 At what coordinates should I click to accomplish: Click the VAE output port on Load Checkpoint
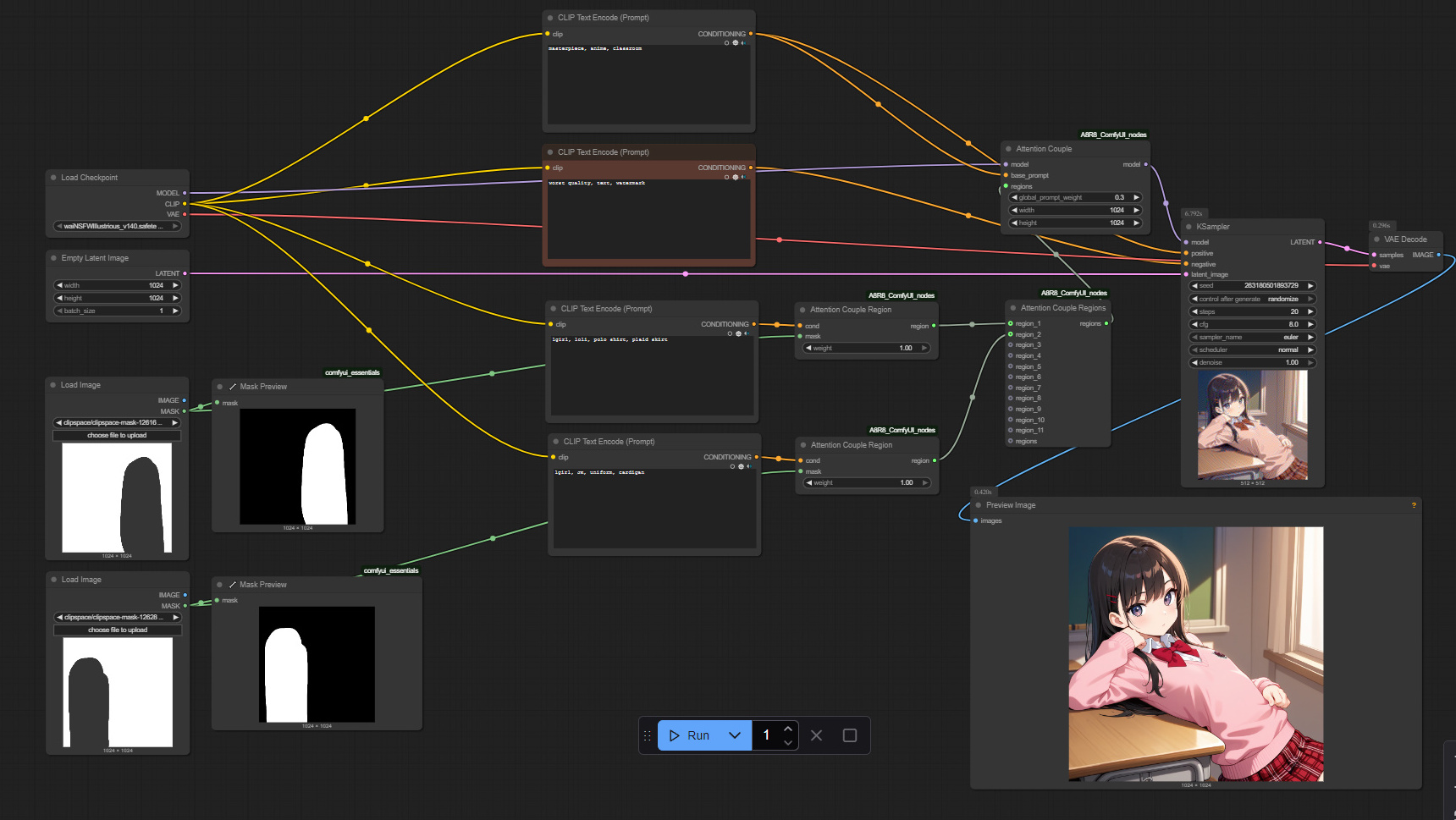pyautogui.click(x=185, y=214)
